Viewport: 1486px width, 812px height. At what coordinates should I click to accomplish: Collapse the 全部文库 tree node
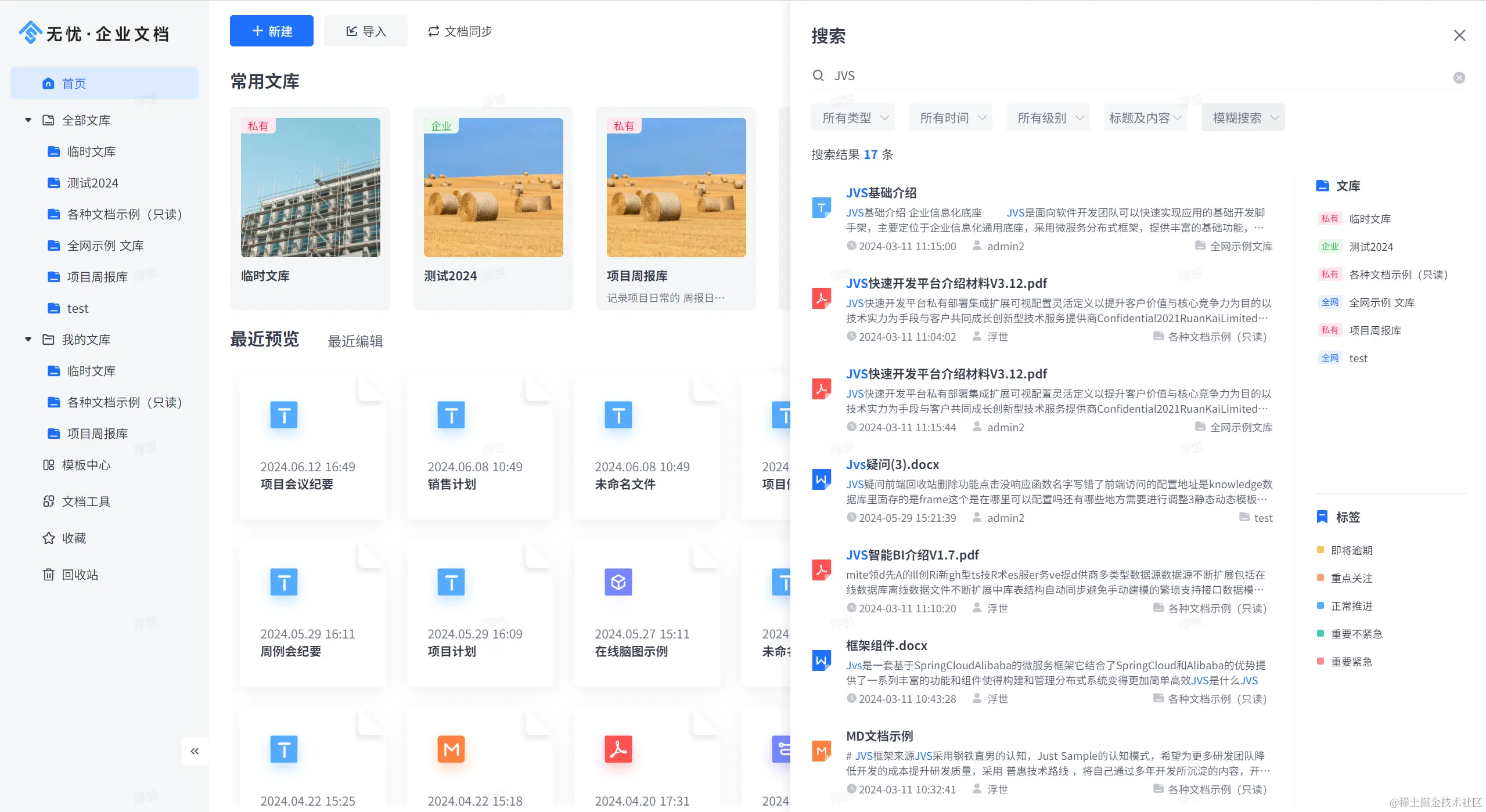[x=28, y=120]
